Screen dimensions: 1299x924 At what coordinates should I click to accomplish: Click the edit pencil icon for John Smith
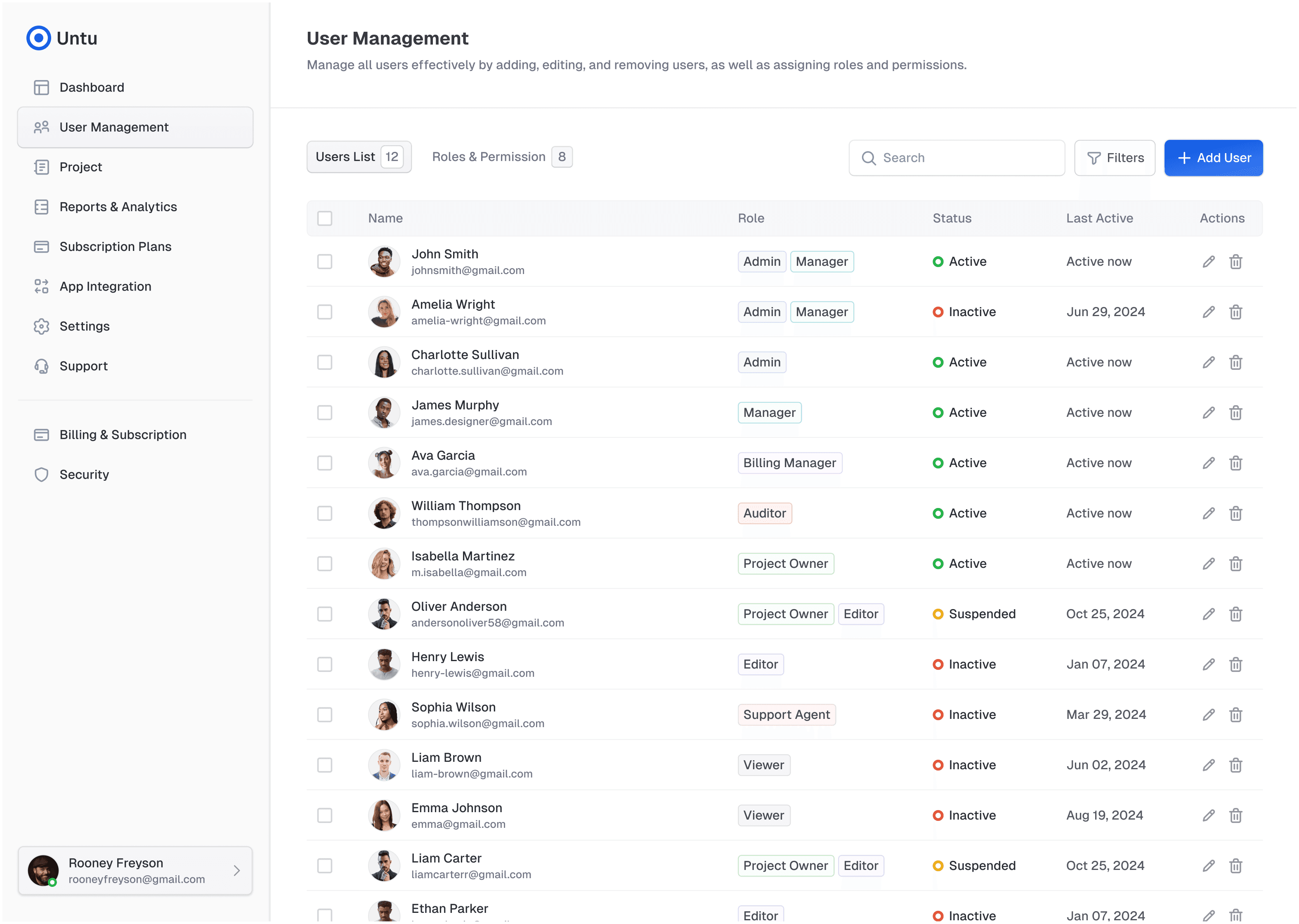pyautogui.click(x=1209, y=262)
